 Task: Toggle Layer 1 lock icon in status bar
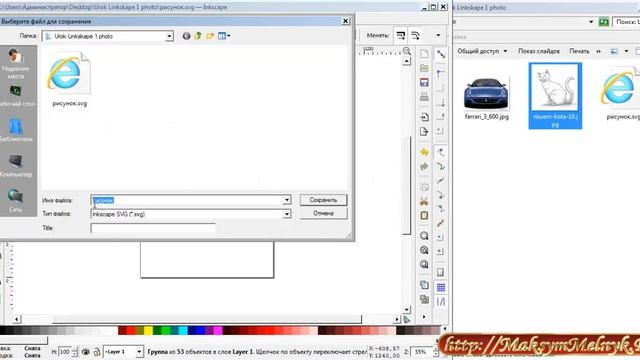click(97, 351)
